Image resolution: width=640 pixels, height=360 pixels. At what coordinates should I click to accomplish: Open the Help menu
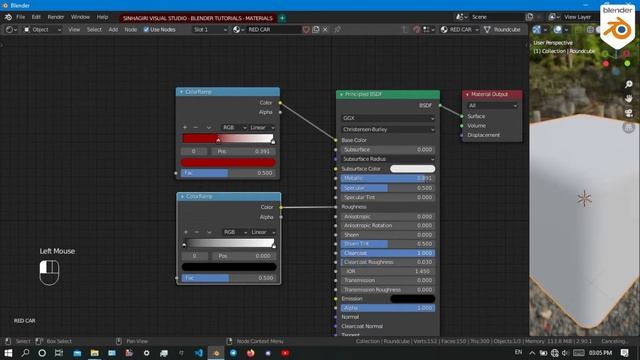[102, 17]
